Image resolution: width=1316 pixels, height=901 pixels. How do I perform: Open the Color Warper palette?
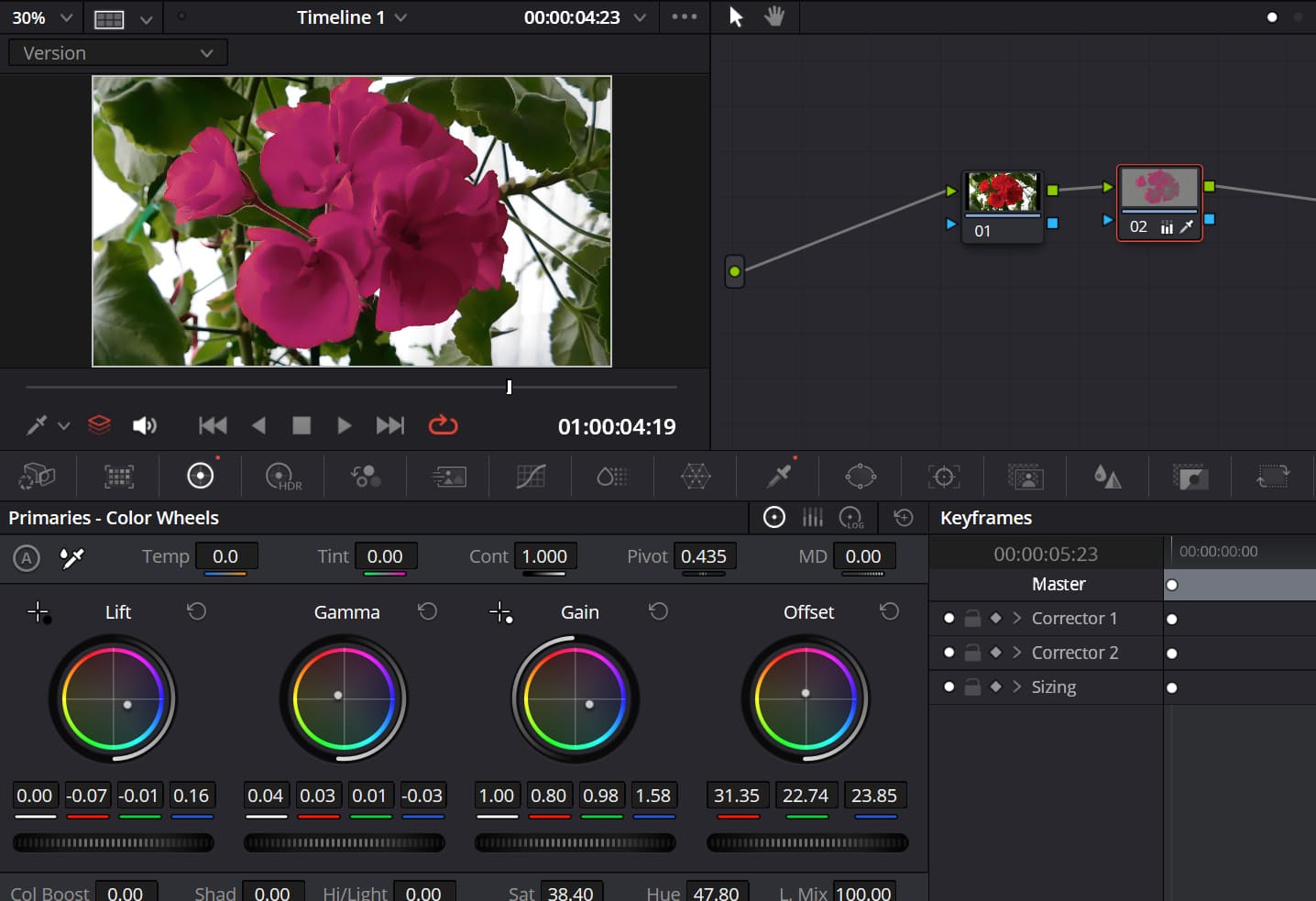pos(696,476)
